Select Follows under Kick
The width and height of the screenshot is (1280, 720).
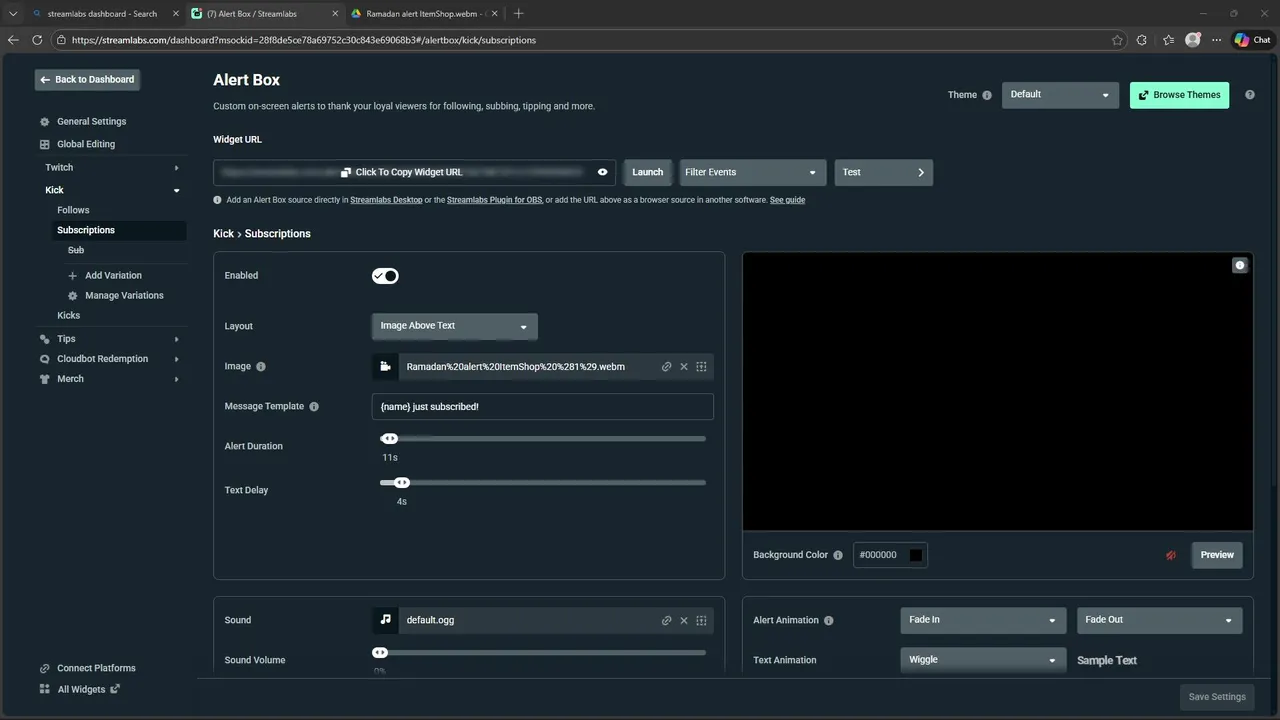(x=73, y=210)
